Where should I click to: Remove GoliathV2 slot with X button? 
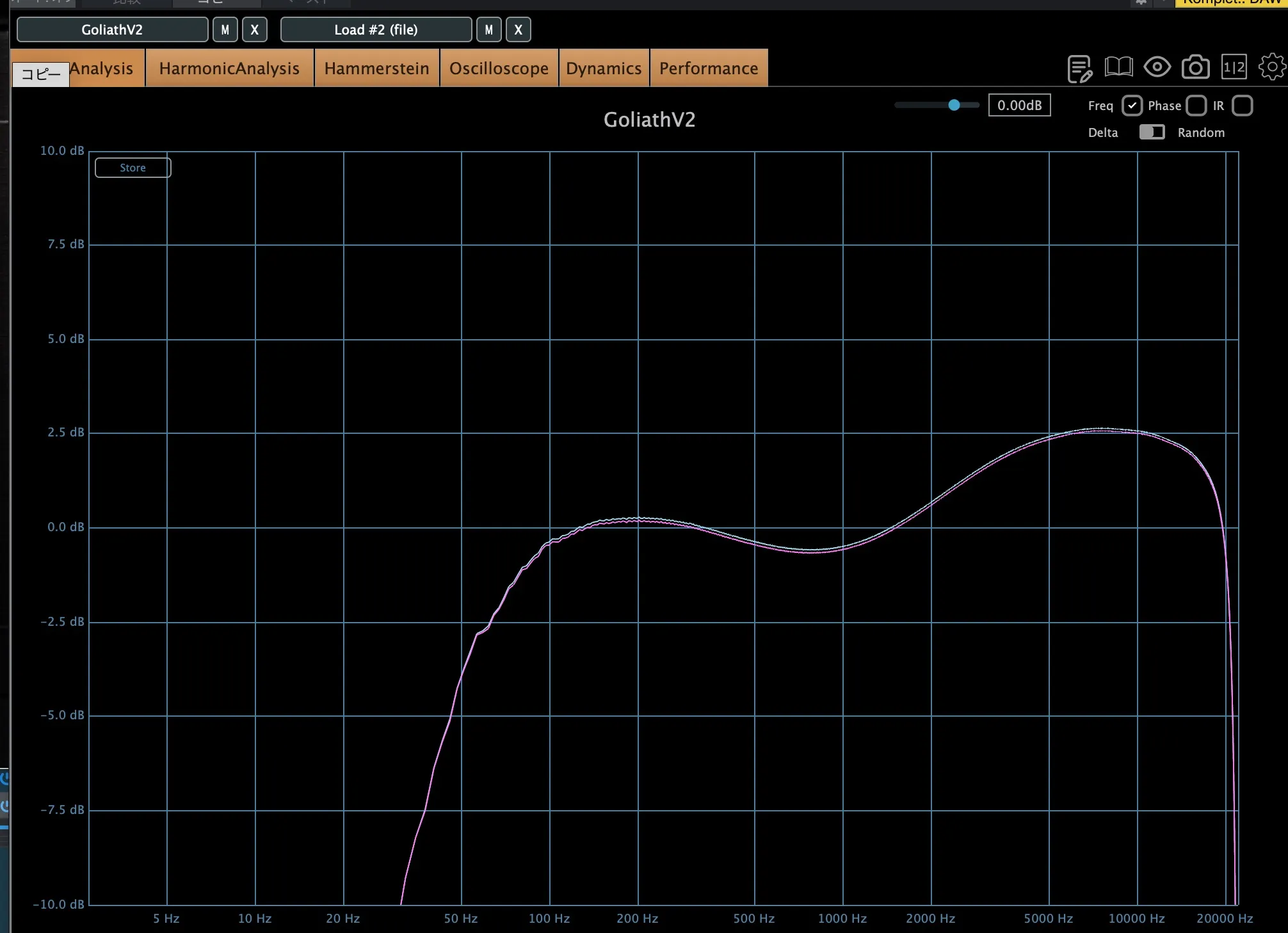(x=255, y=30)
